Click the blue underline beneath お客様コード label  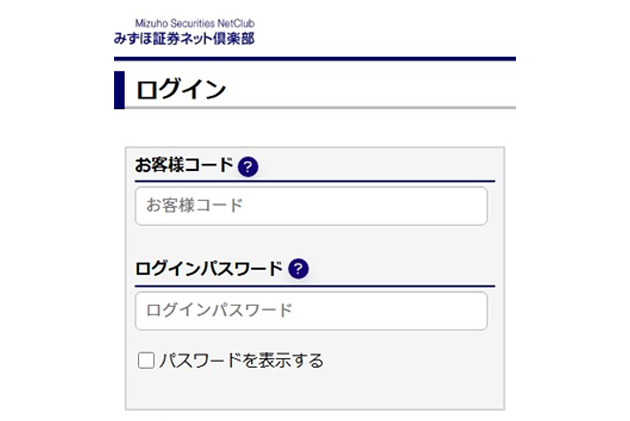[315, 182]
